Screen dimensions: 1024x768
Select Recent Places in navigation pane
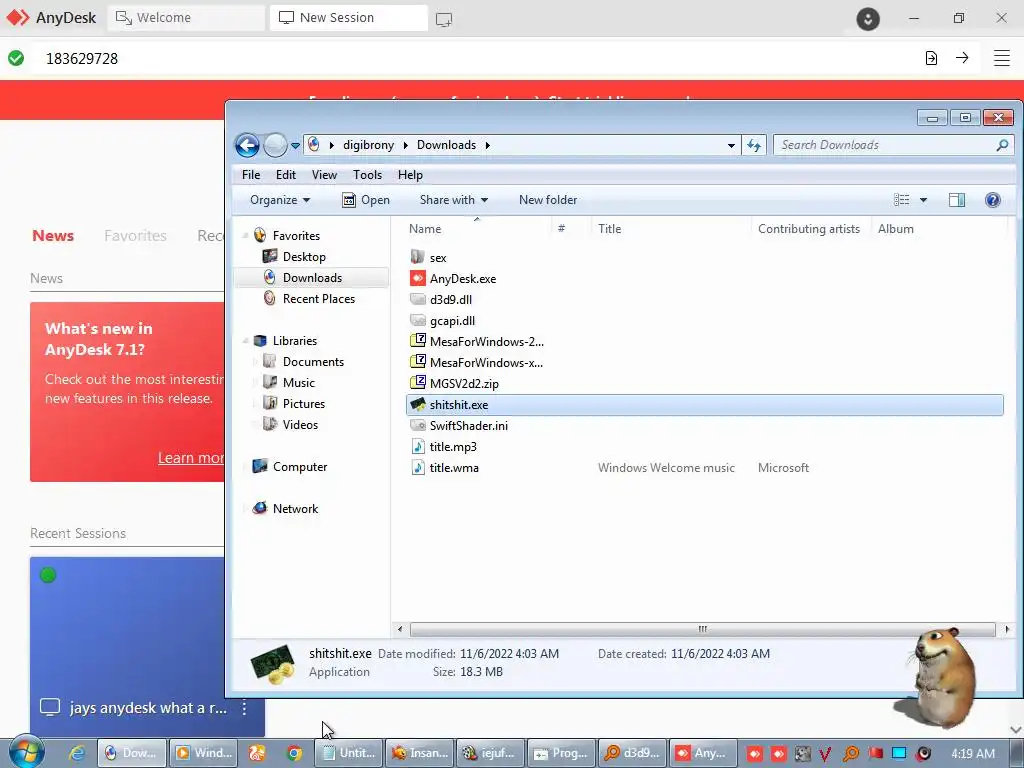pyautogui.click(x=318, y=298)
